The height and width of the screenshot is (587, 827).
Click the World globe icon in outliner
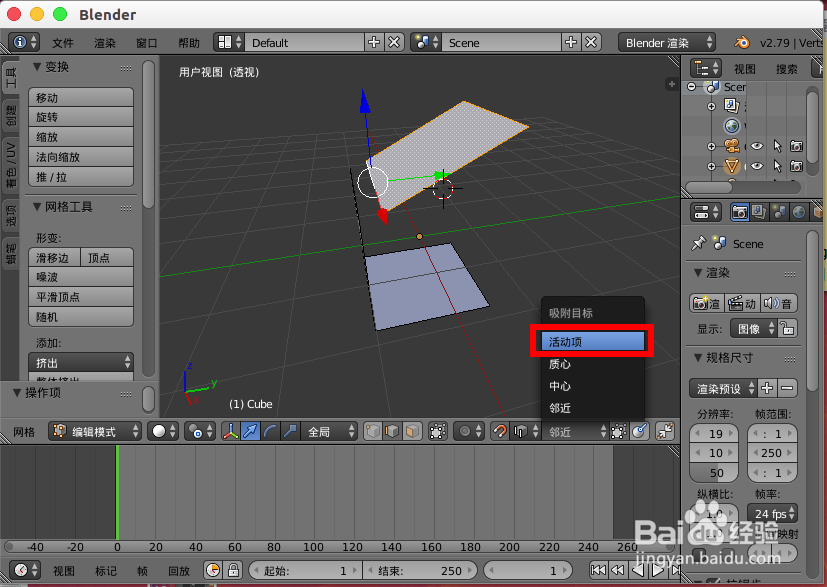click(732, 125)
